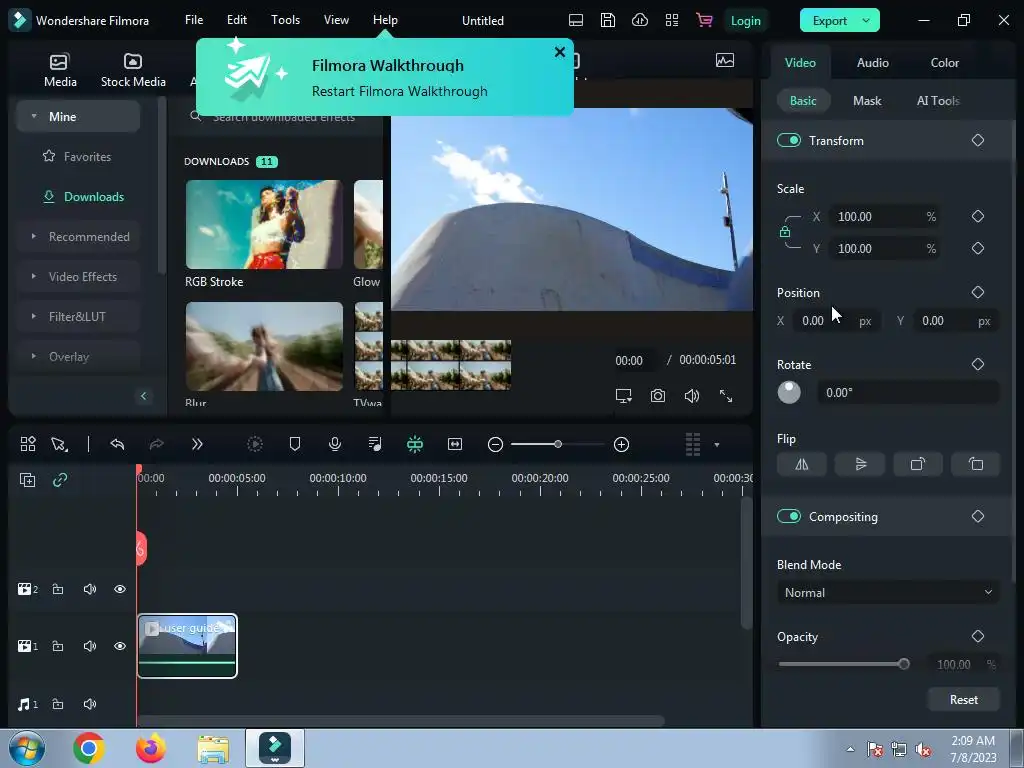
Task: Click the rotate clockwise button
Action: 918,464
